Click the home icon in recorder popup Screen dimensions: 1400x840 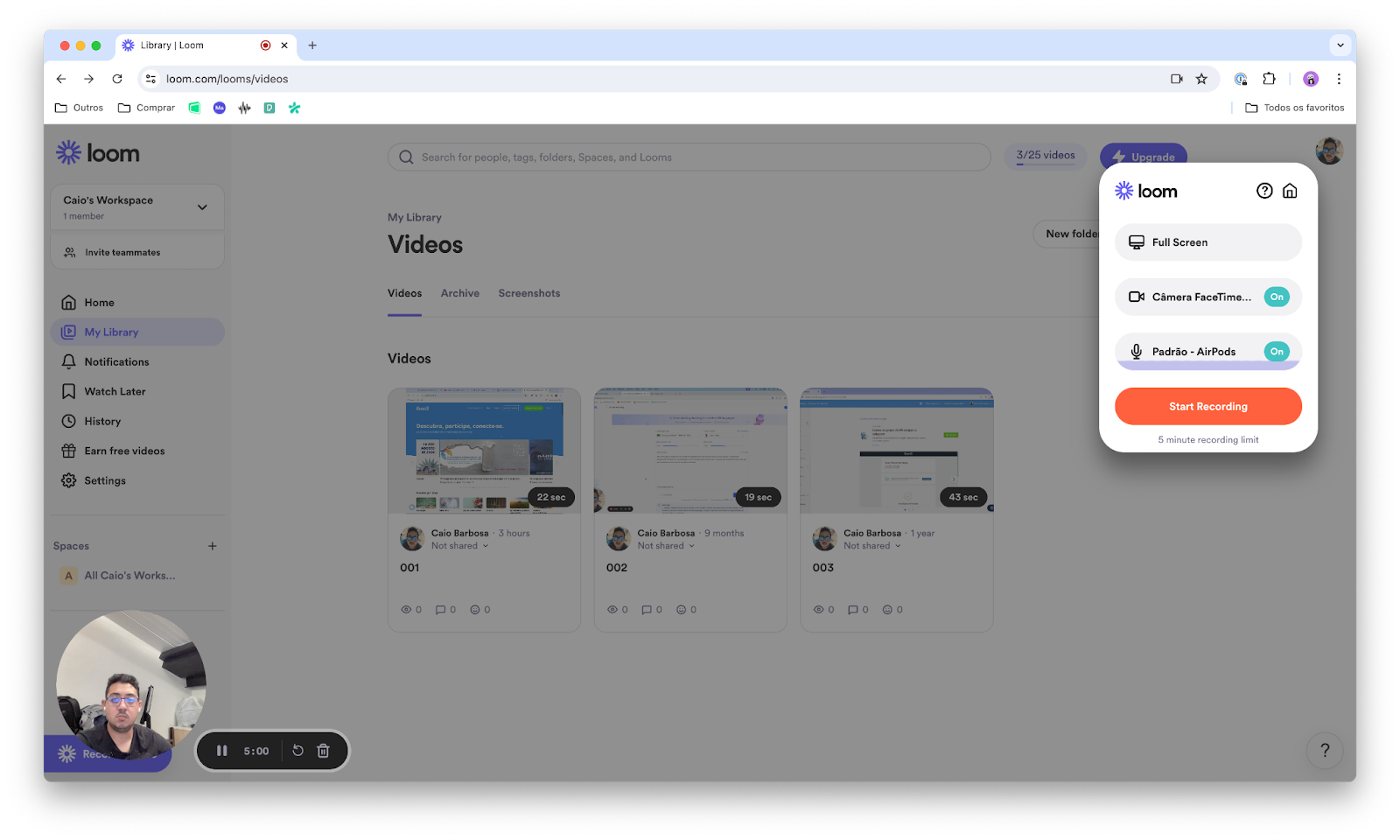[1290, 191]
